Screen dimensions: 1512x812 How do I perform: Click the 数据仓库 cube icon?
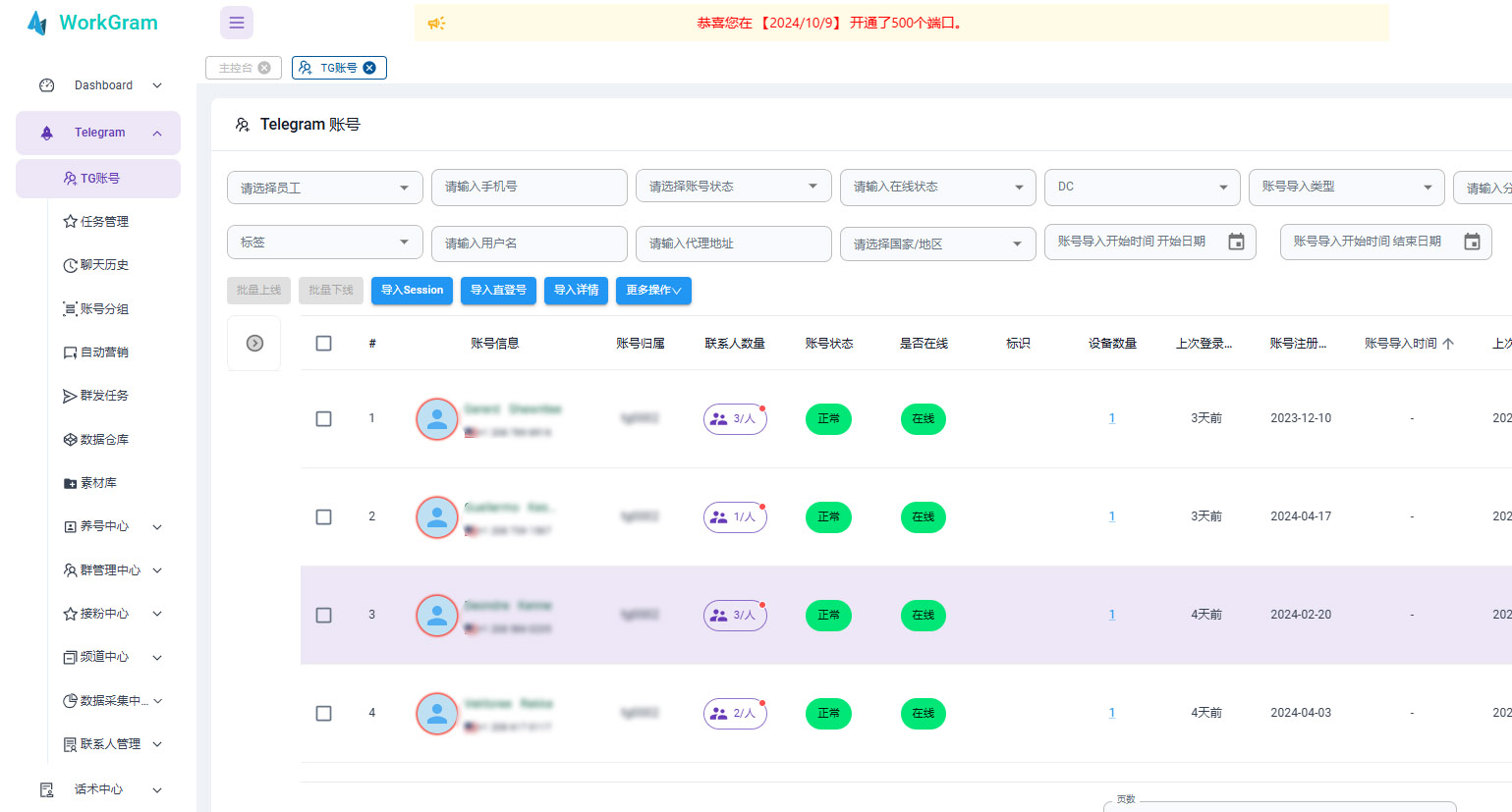pyautogui.click(x=70, y=440)
